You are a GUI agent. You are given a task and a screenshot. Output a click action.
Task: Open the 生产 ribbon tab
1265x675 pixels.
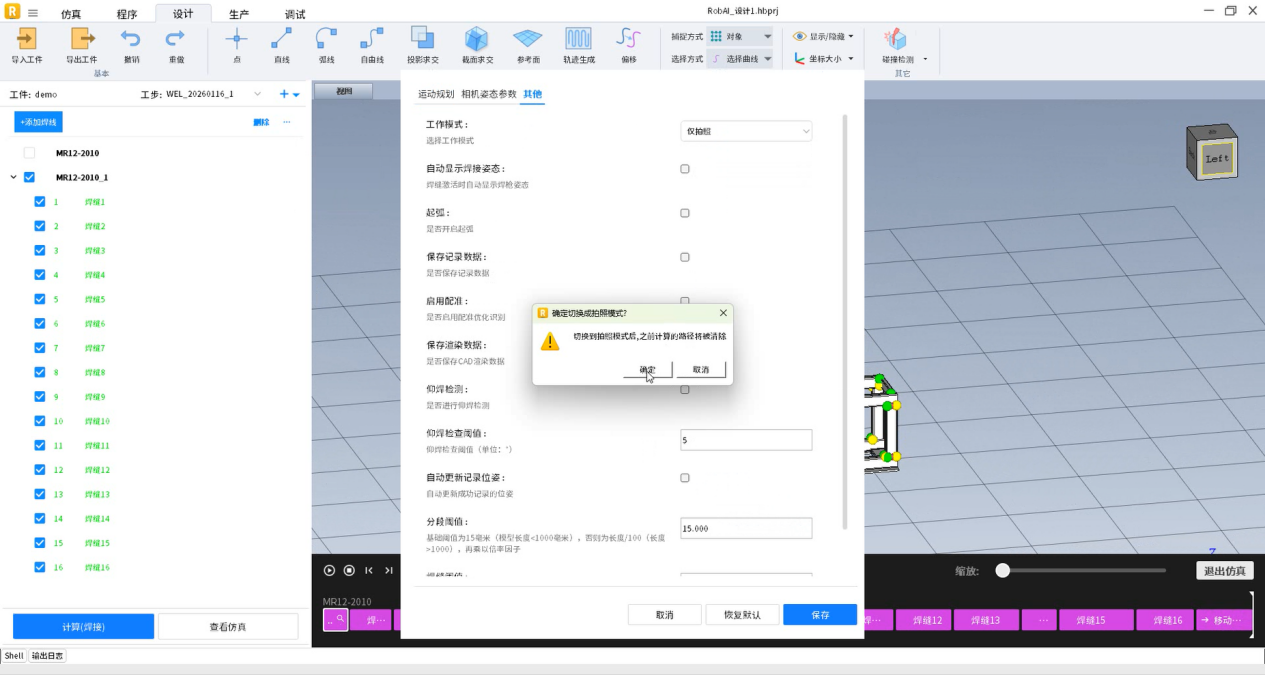point(239,14)
